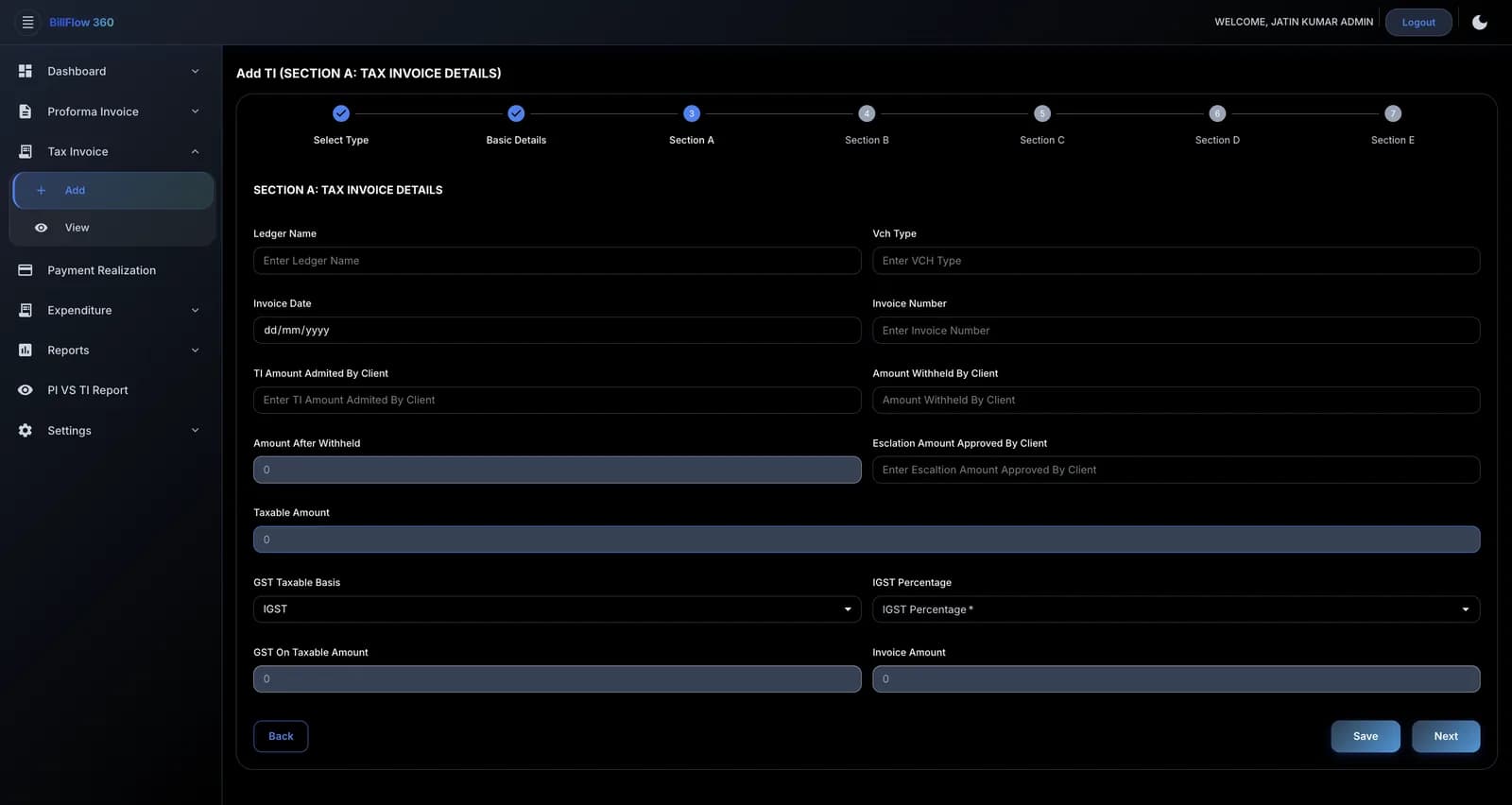This screenshot has height=805, width=1512.
Task: Click the Logout button
Action: pyautogui.click(x=1418, y=22)
